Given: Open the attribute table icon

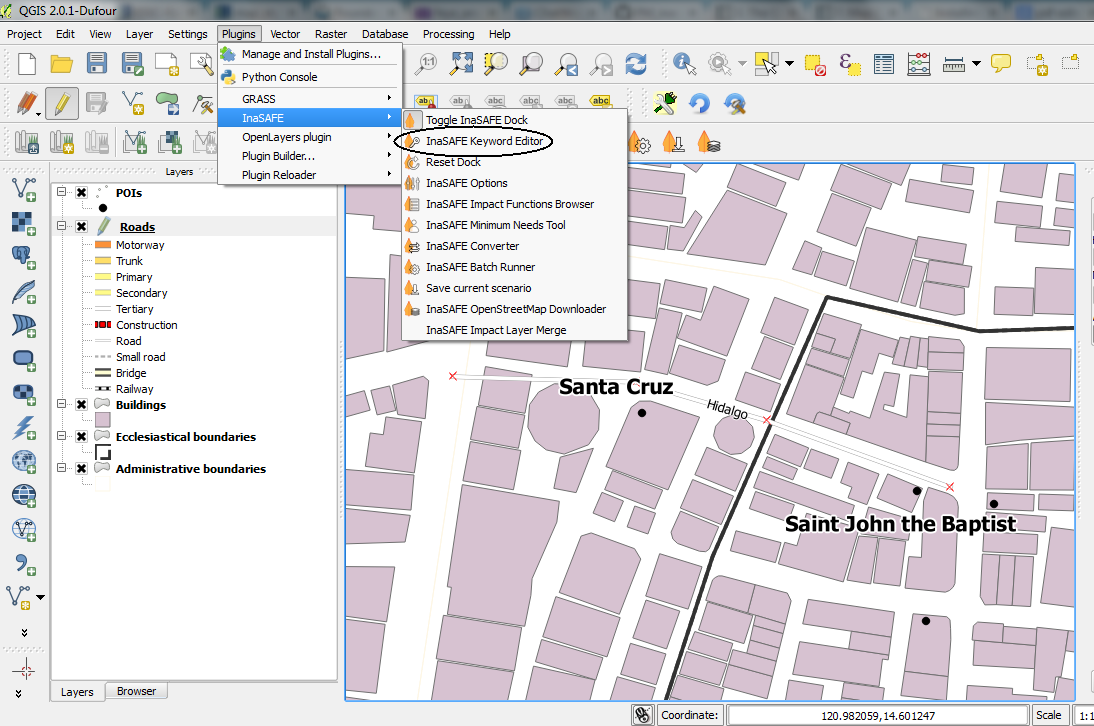Looking at the screenshot, I should point(884,64).
